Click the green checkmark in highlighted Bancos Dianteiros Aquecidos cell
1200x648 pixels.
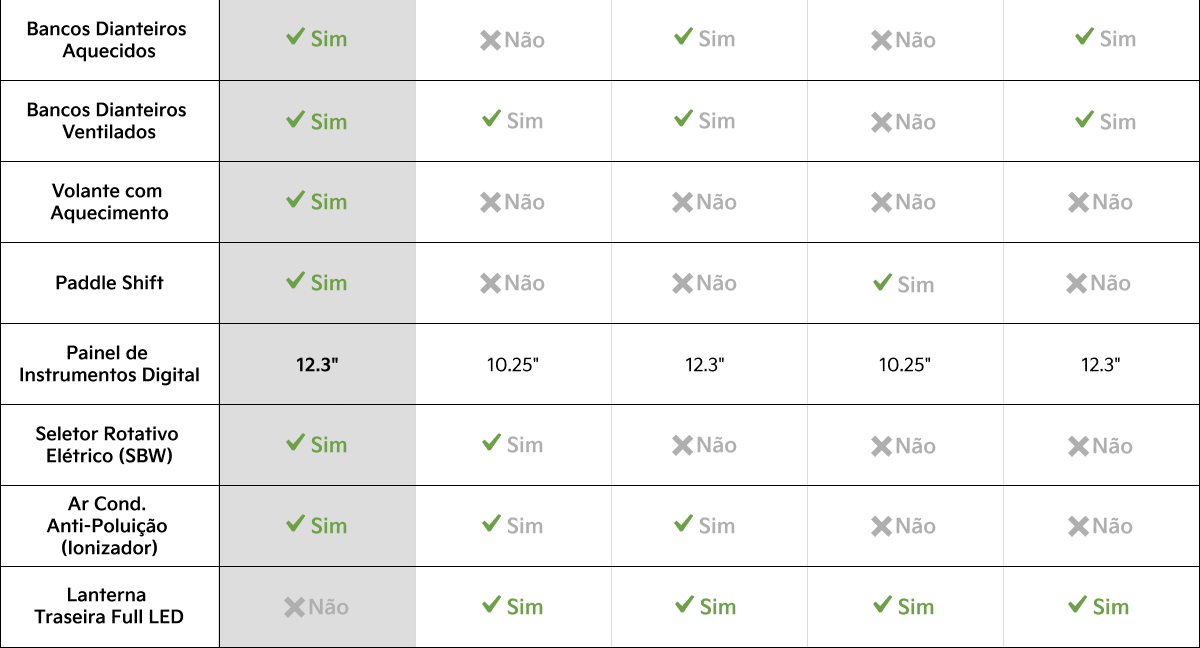295,37
